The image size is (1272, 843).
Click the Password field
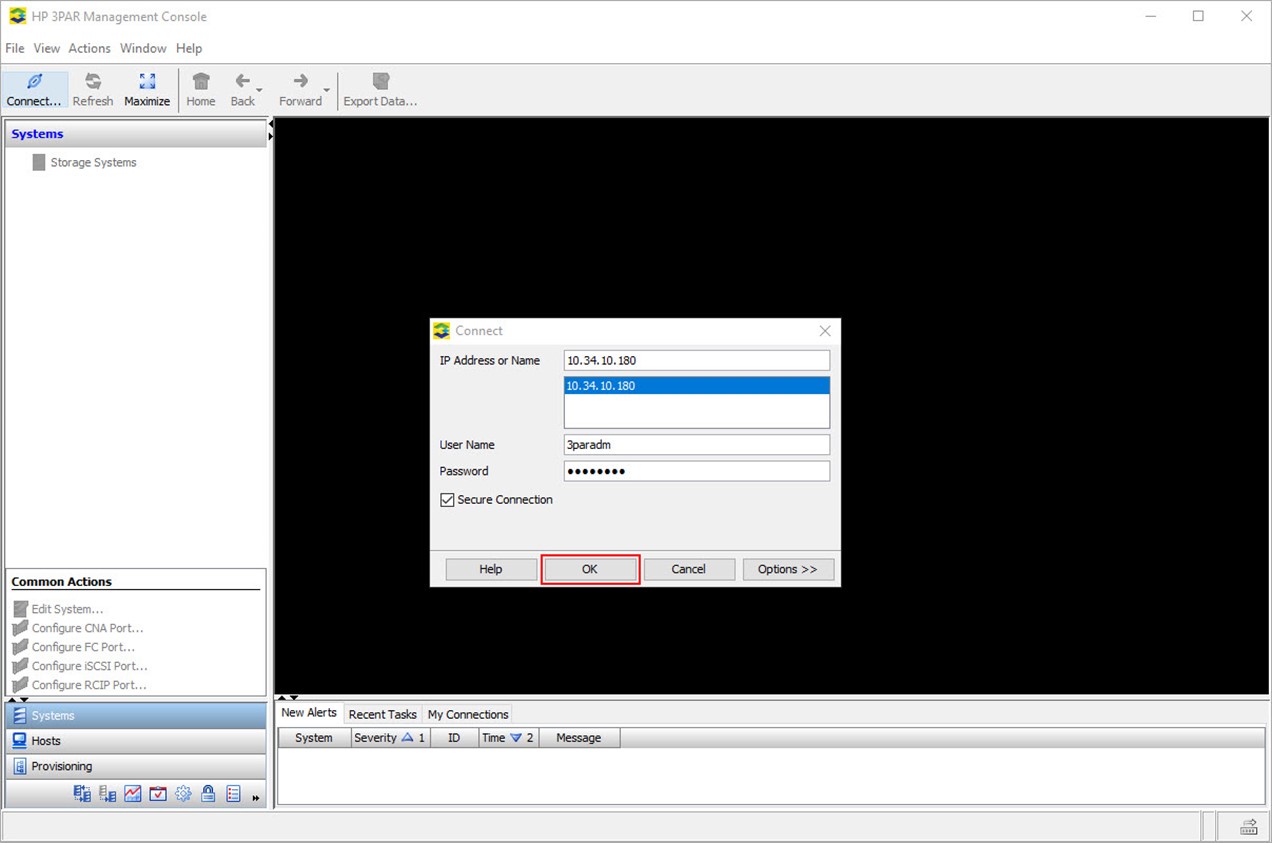pyautogui.click(x=697, y=471)
